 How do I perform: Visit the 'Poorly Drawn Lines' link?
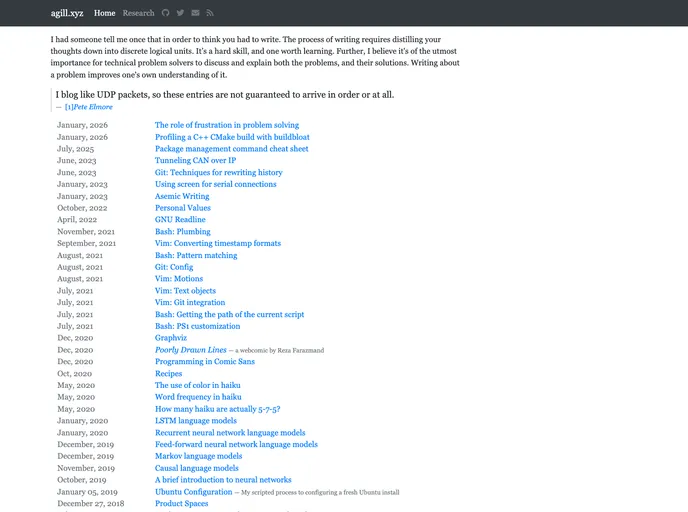(x=190, y=350)
